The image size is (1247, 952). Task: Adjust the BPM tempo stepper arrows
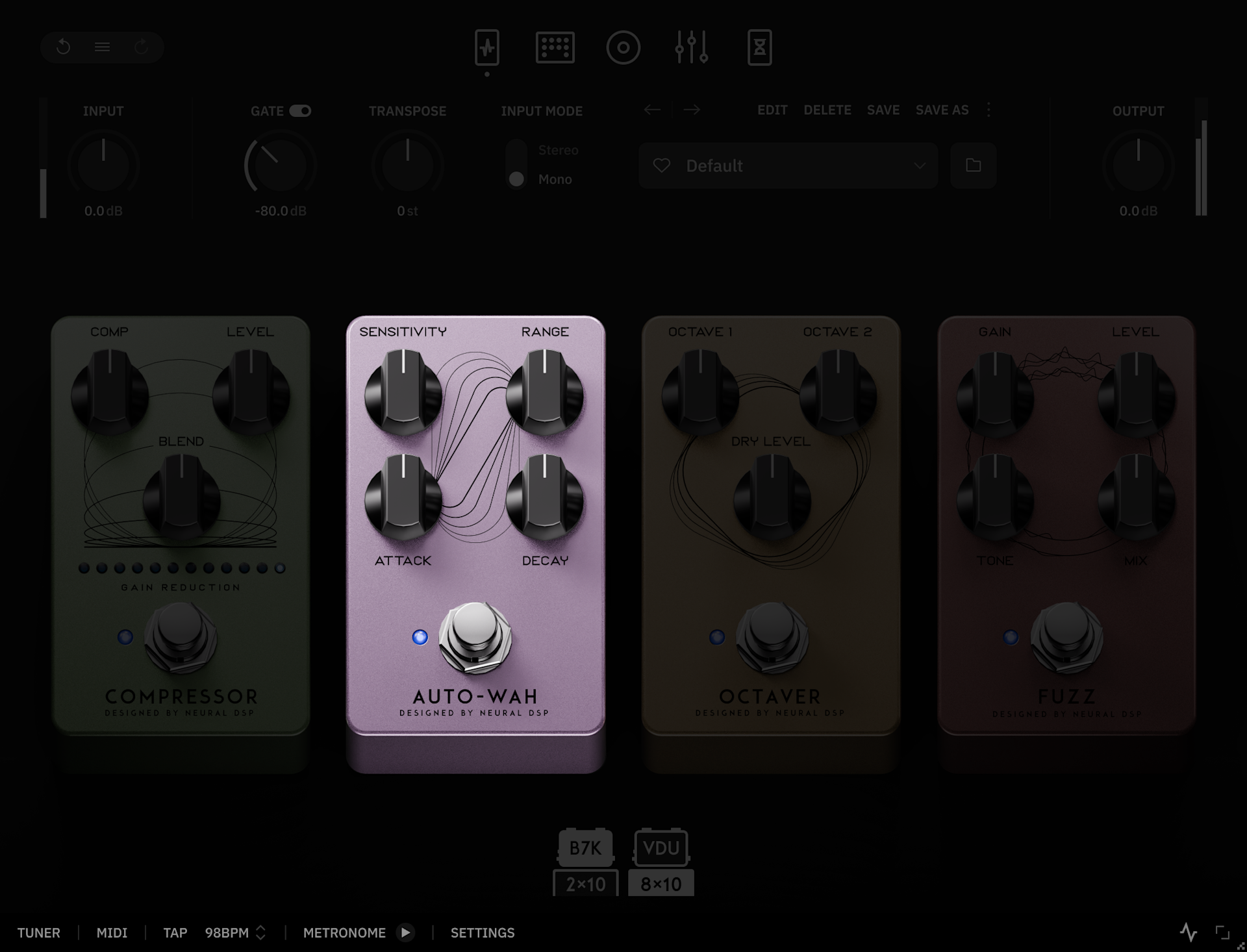tap(260, 933)
